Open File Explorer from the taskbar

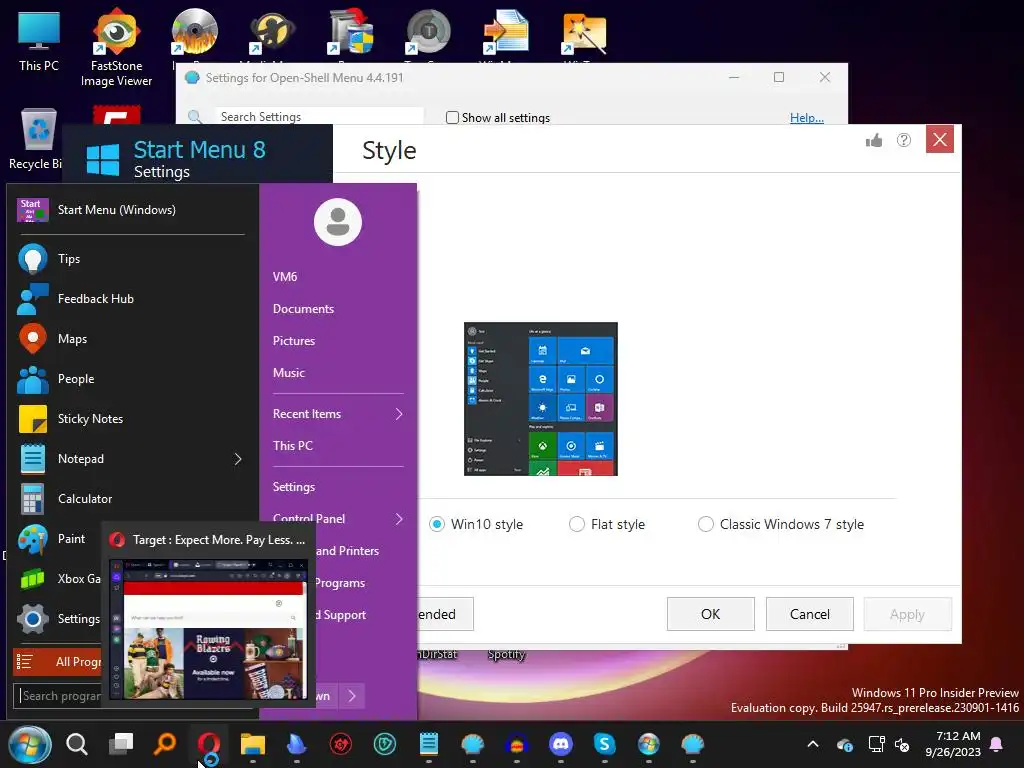(x=253, y=744)
